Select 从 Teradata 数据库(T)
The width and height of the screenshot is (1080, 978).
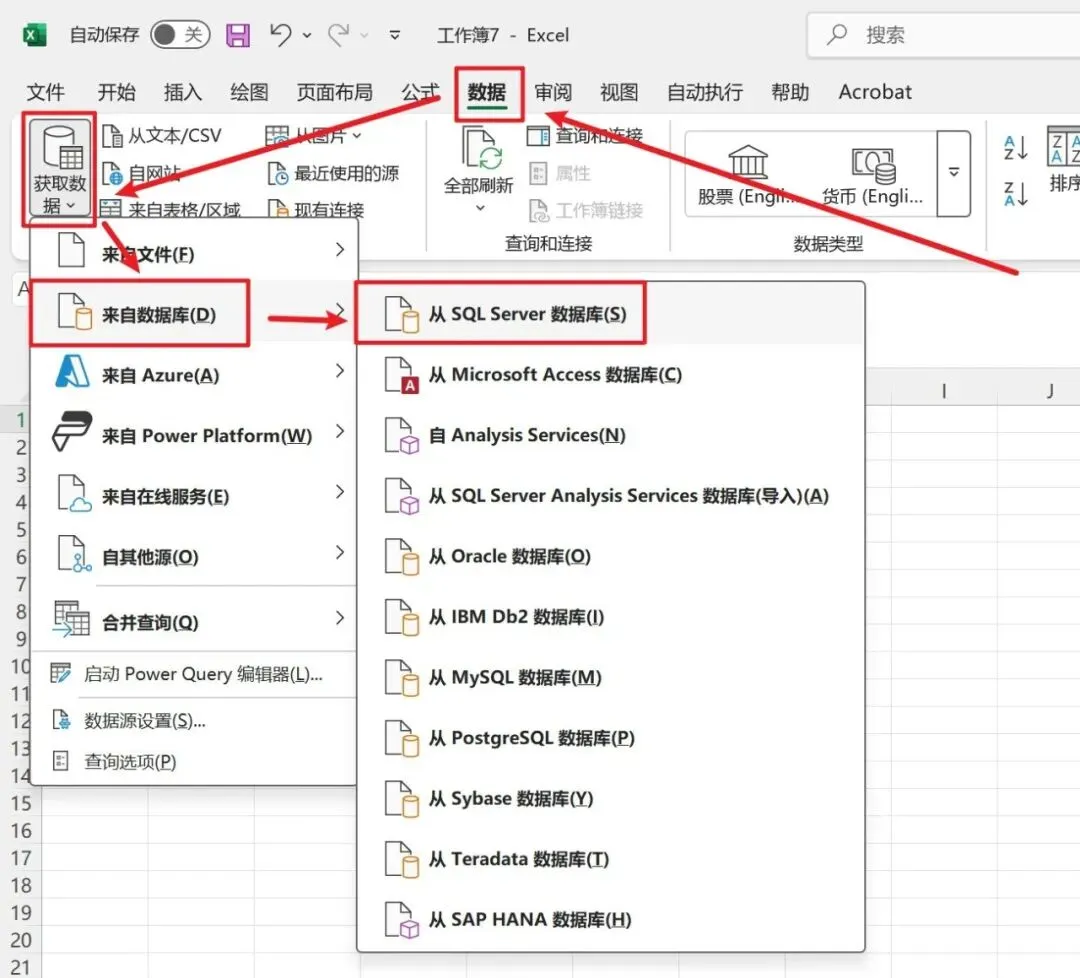(x=611, y=860)
